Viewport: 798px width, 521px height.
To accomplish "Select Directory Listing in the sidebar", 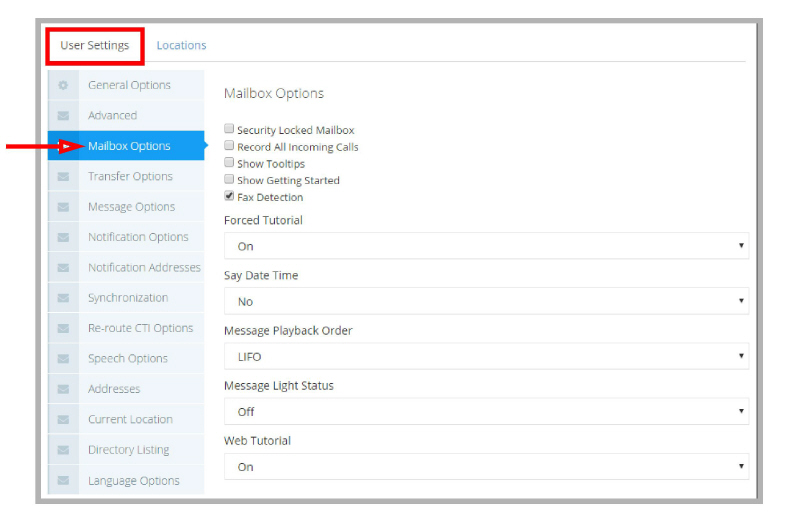I will coord(126,450).
